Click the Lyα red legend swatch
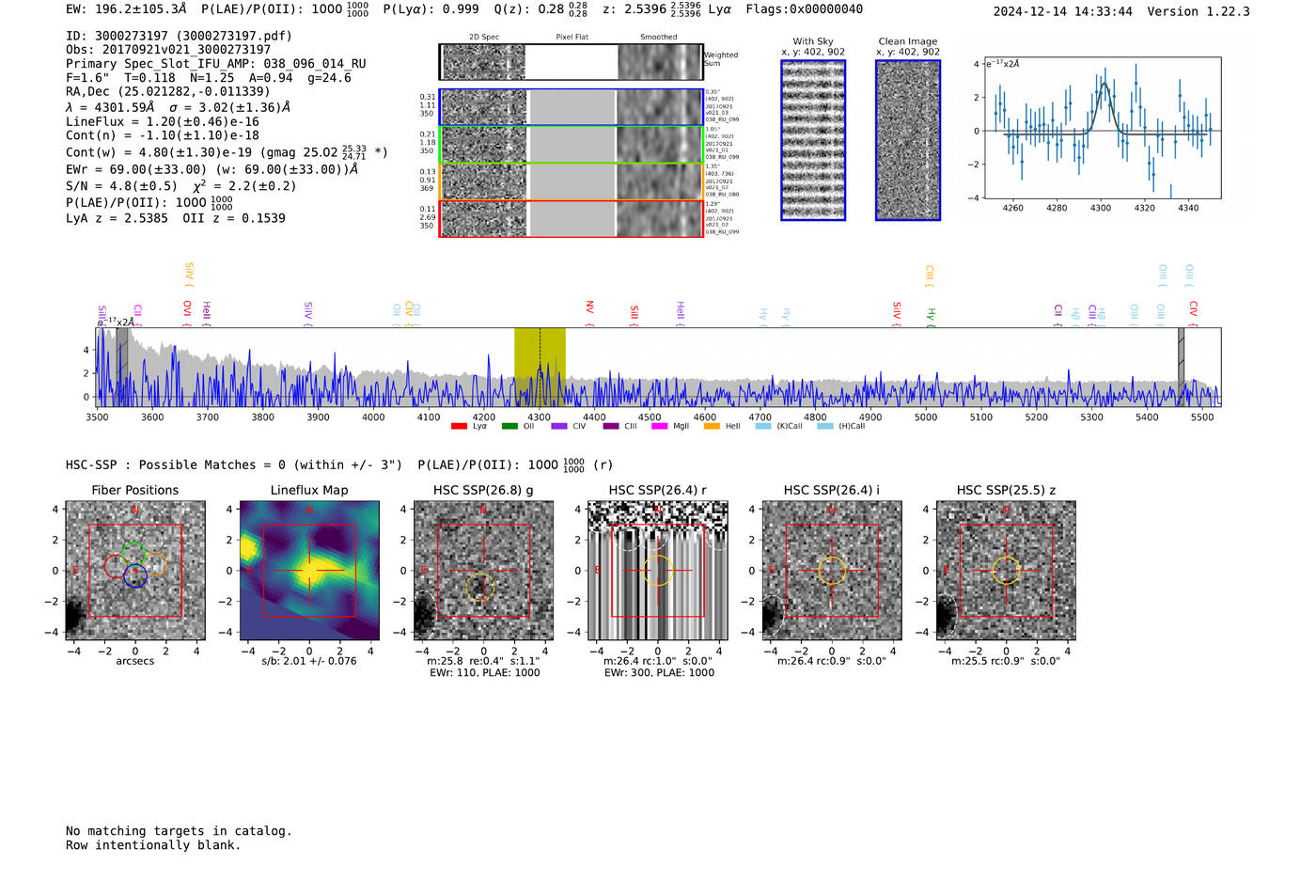1316x896 pixels. pyautogui.click(x=459, y=427)
